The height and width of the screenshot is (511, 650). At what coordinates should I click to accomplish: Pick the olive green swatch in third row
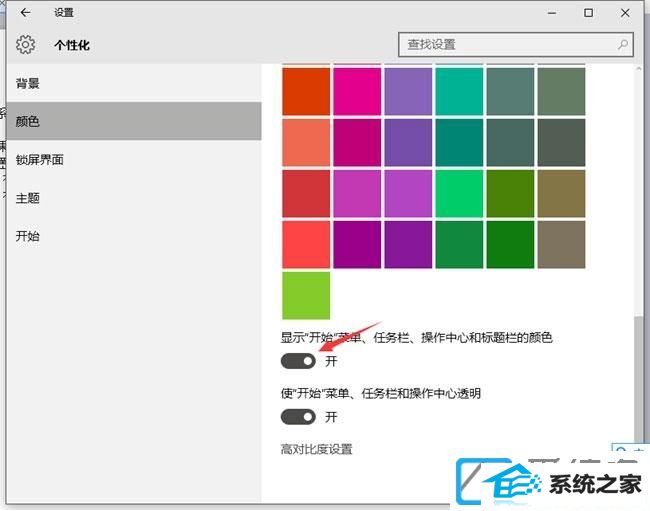coord(510,194)
